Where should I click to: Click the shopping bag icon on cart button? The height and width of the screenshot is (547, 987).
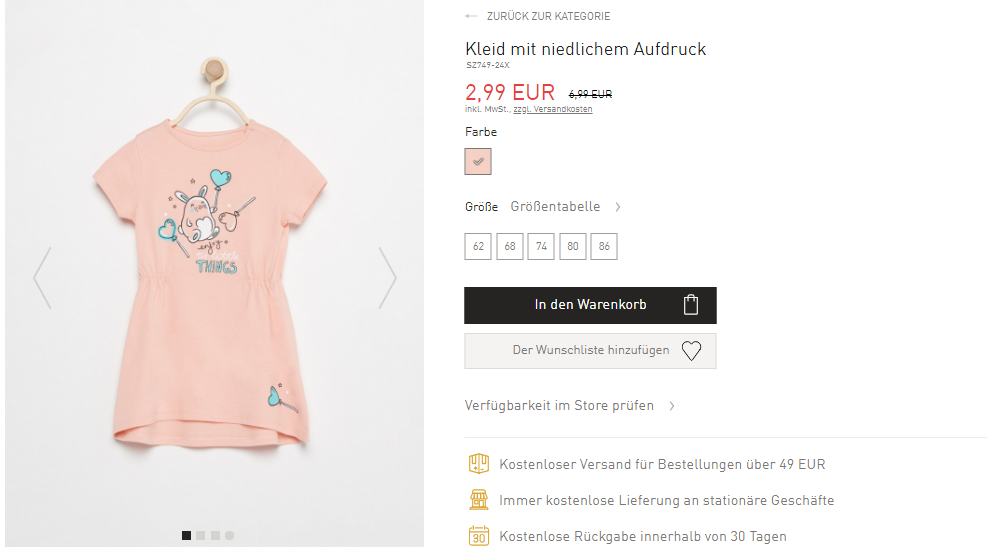click(x=691, y=305)
